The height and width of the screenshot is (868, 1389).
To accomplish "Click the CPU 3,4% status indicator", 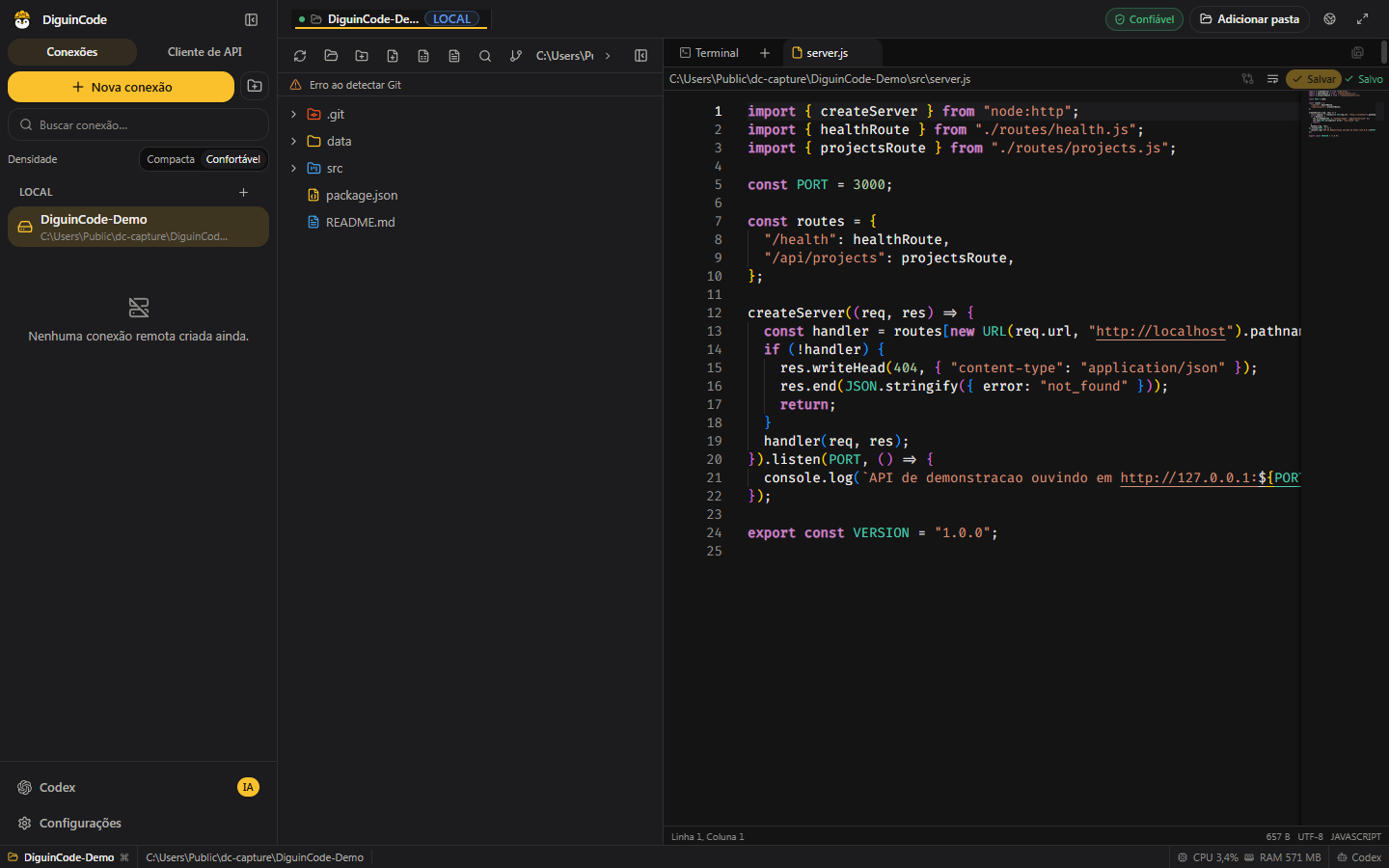I will 1207,857.
